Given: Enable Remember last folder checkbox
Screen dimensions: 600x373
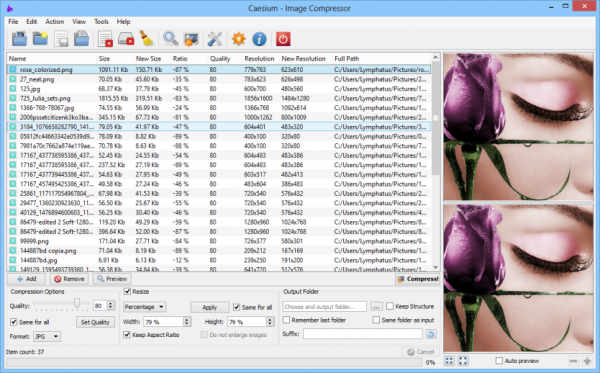Looking at the screenshot, I should (286, 319).
